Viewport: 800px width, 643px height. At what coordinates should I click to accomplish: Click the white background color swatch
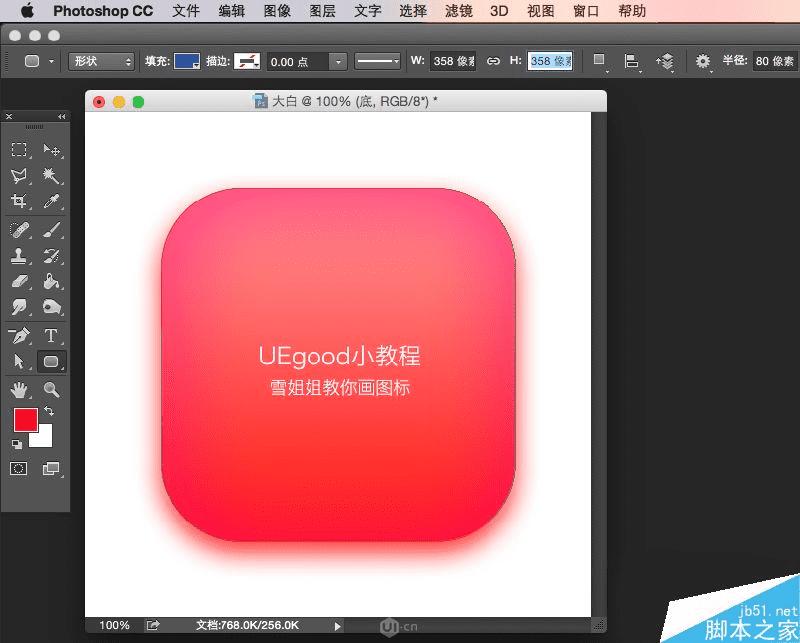point(44,439)
